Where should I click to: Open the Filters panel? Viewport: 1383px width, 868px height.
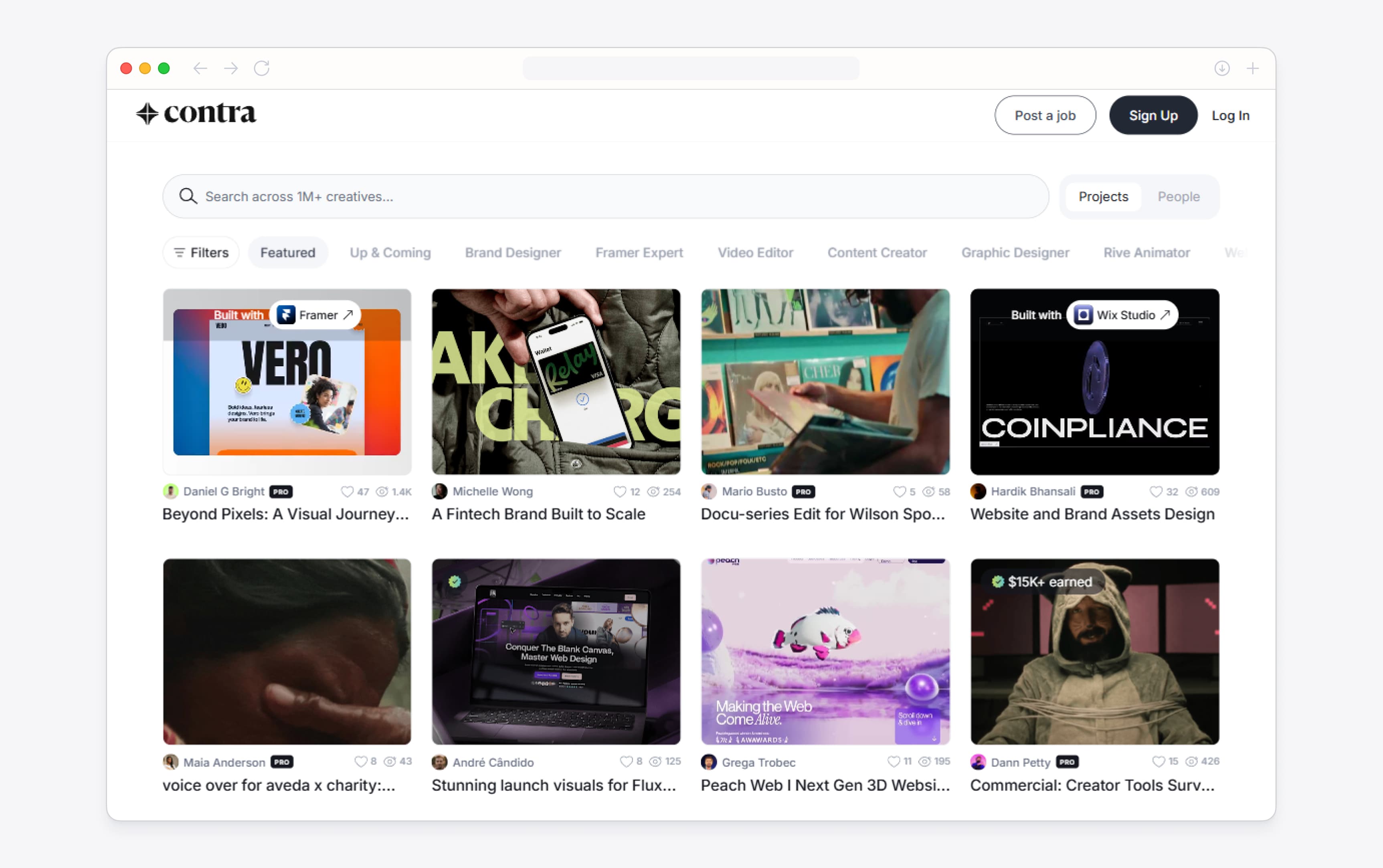pos(201,252)
